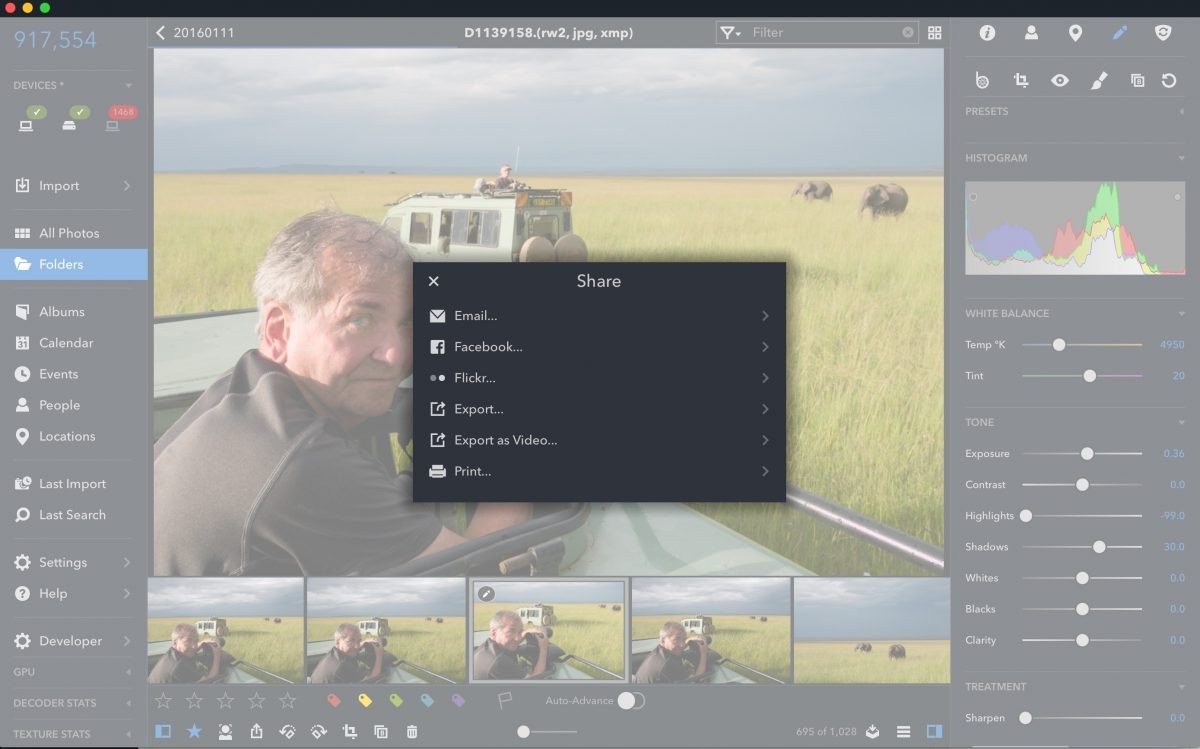Click the copy adjustments icon in edit panel

pyautogui.click(x=1137, y=80)
